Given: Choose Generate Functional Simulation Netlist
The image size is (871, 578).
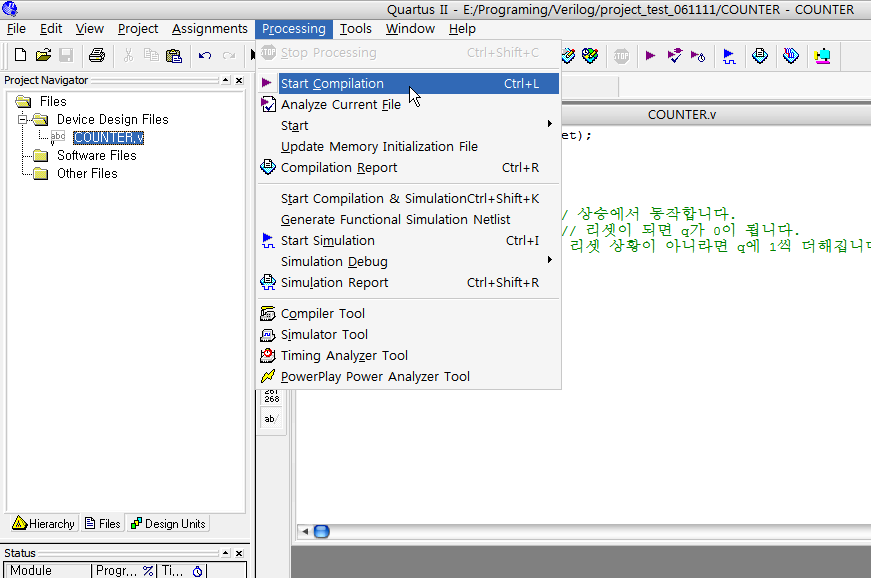Looking at the screenshot, I should [x=408, y=220].
